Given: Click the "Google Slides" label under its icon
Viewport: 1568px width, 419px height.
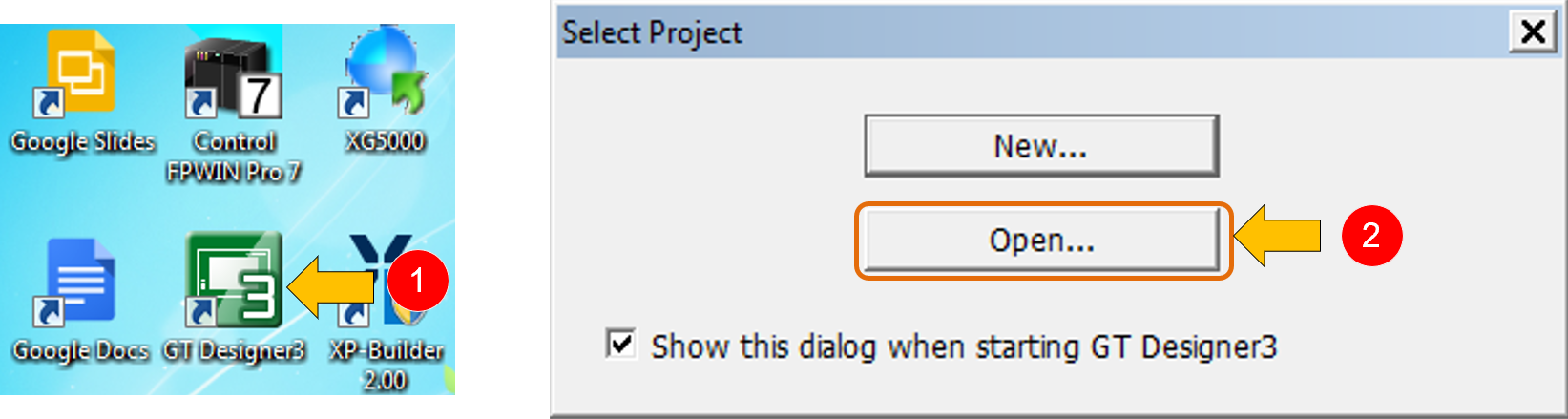Looking at the screenshot, I should click(83, 142).
